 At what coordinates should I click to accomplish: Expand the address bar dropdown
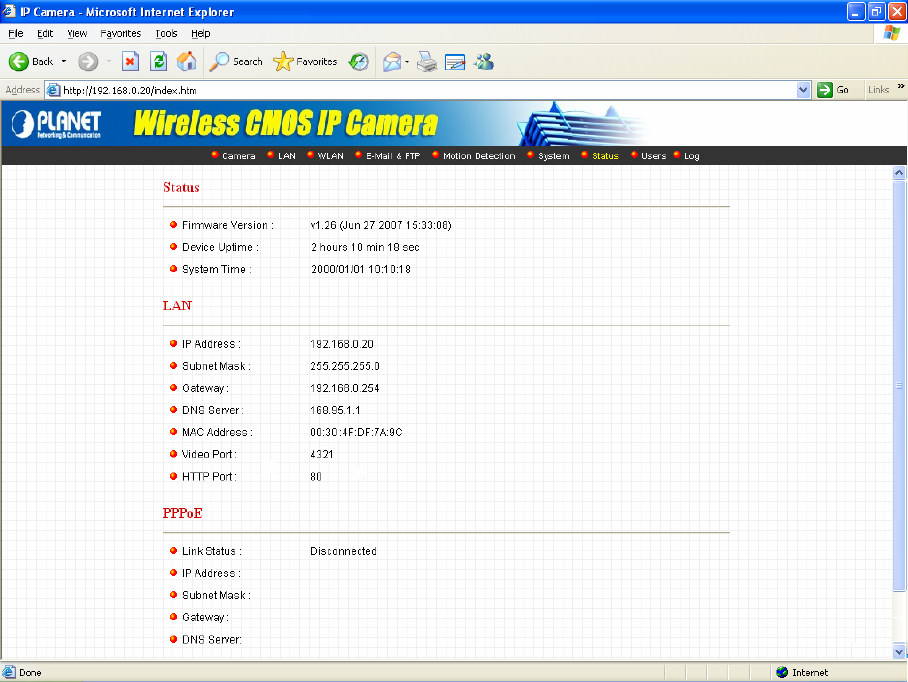pyautogui.click(x=804, y=90)
